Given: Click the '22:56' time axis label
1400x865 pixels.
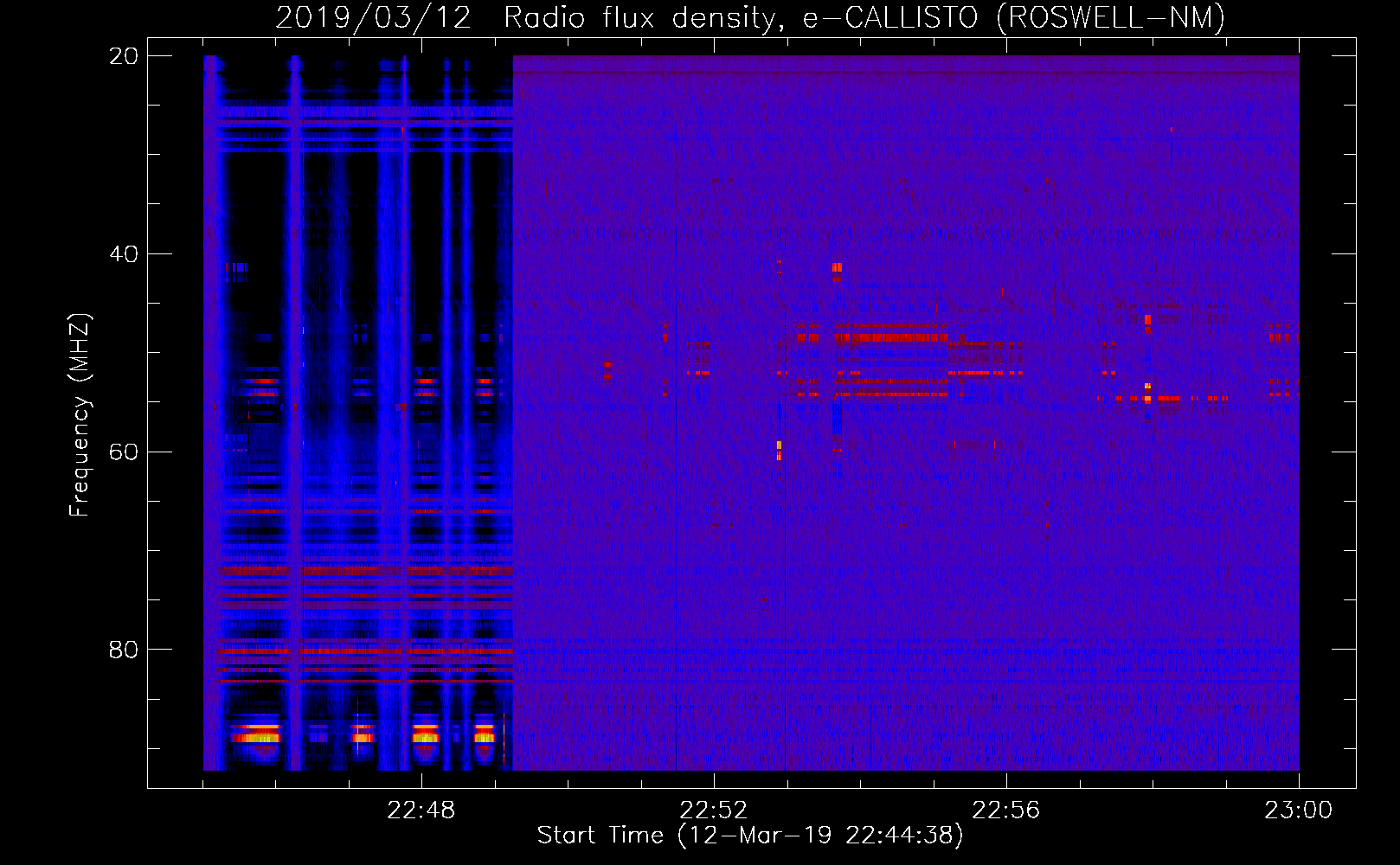Looking at the screenshot, I should pos(1006,811).
